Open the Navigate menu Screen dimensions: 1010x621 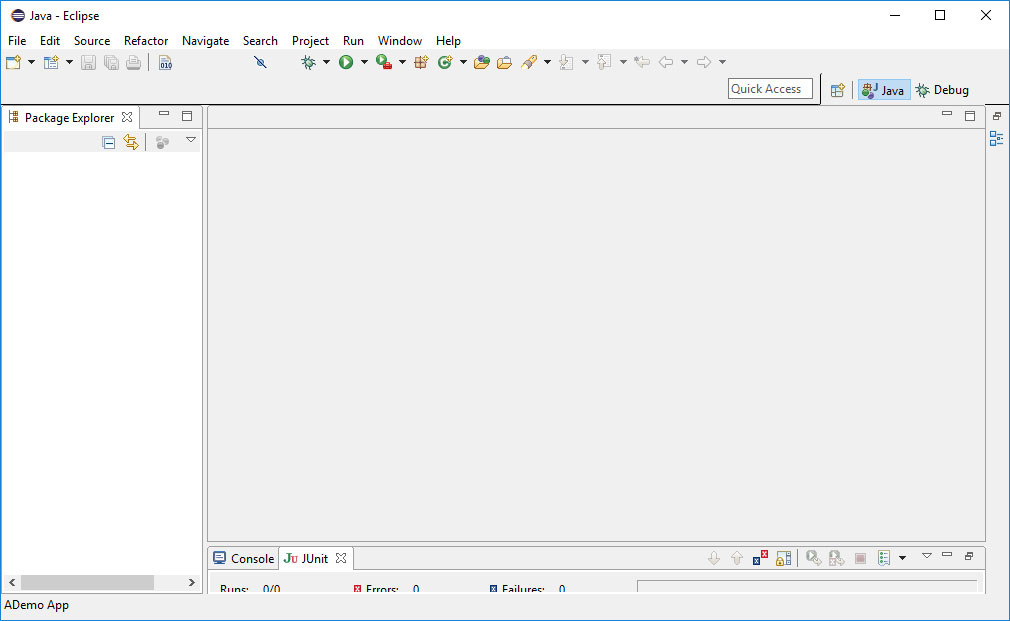tap(205, 41)
